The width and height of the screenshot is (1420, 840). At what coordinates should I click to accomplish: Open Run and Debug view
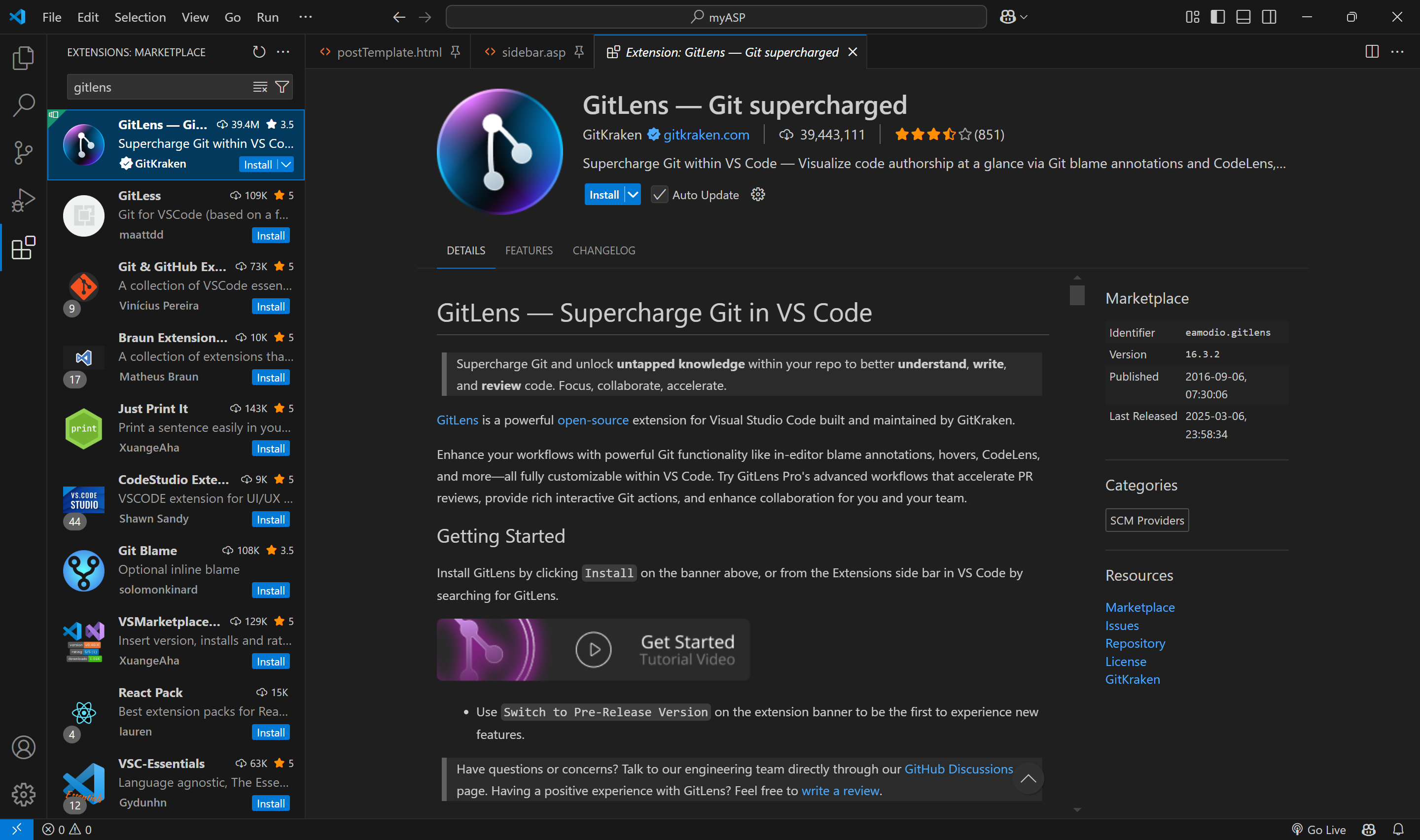(x=23, y=200)
